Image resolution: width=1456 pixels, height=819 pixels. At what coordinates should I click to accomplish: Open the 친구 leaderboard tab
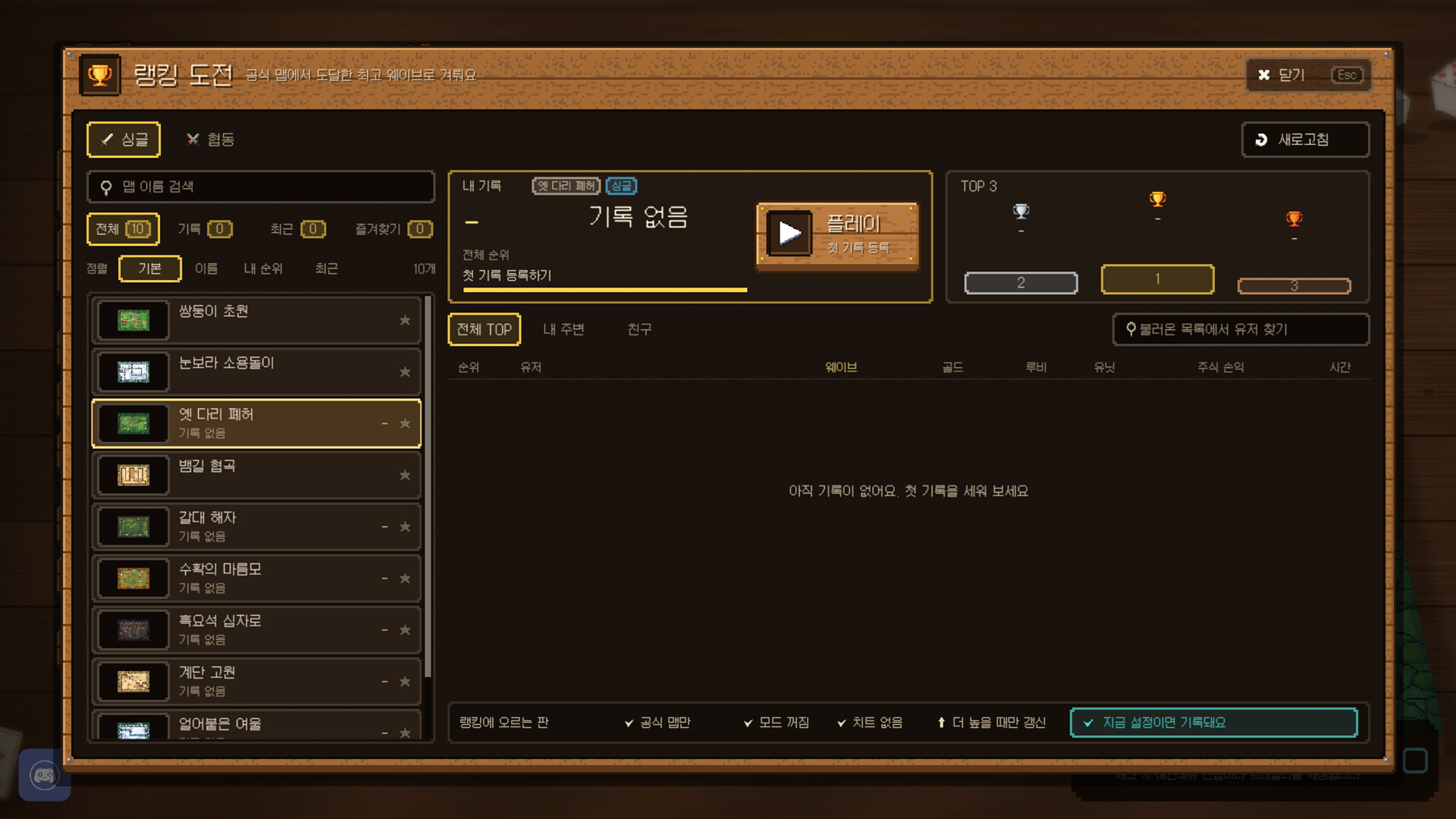click(639, 329)
